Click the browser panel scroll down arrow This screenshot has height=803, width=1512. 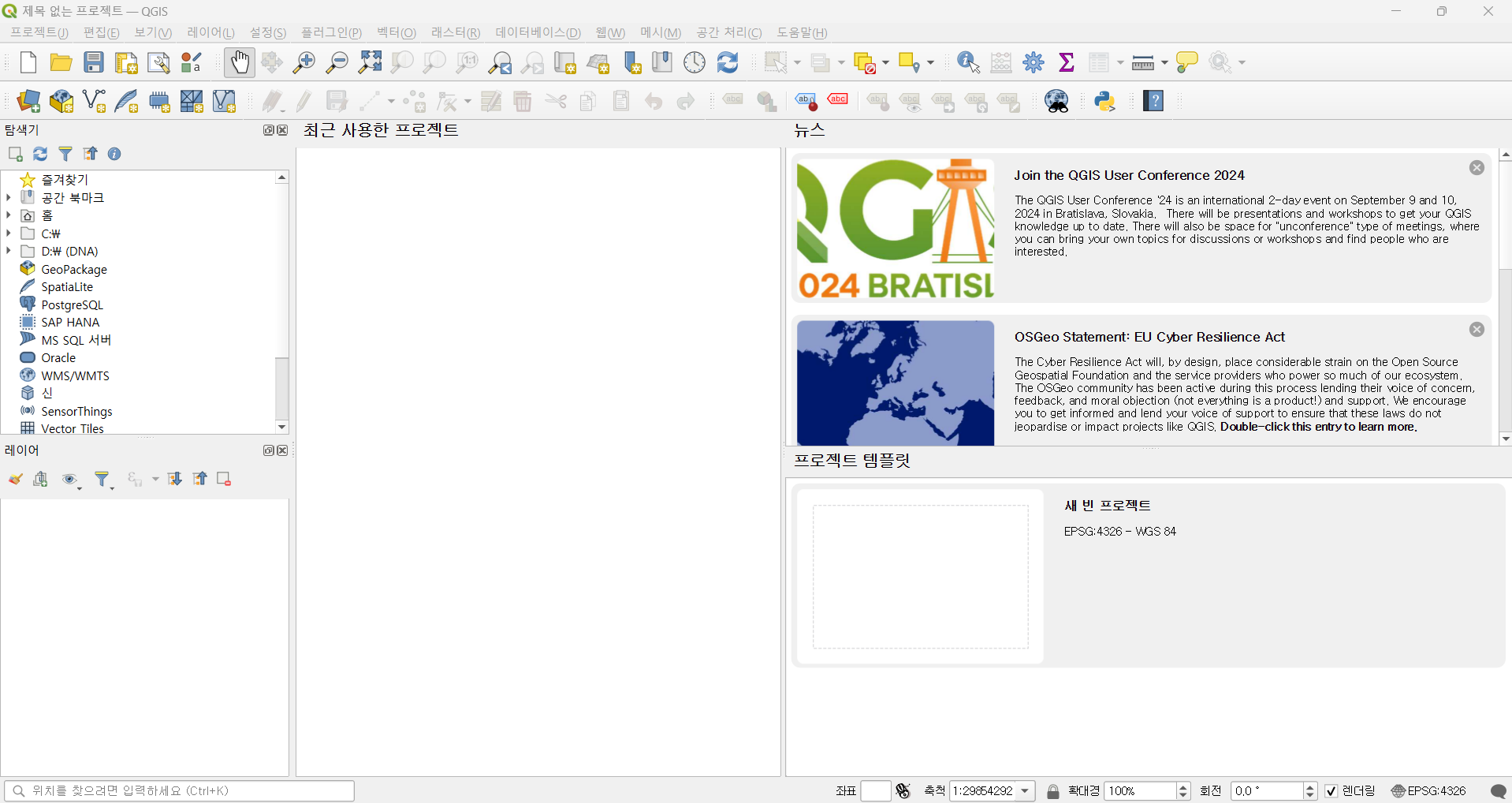(x=281, y=427)
